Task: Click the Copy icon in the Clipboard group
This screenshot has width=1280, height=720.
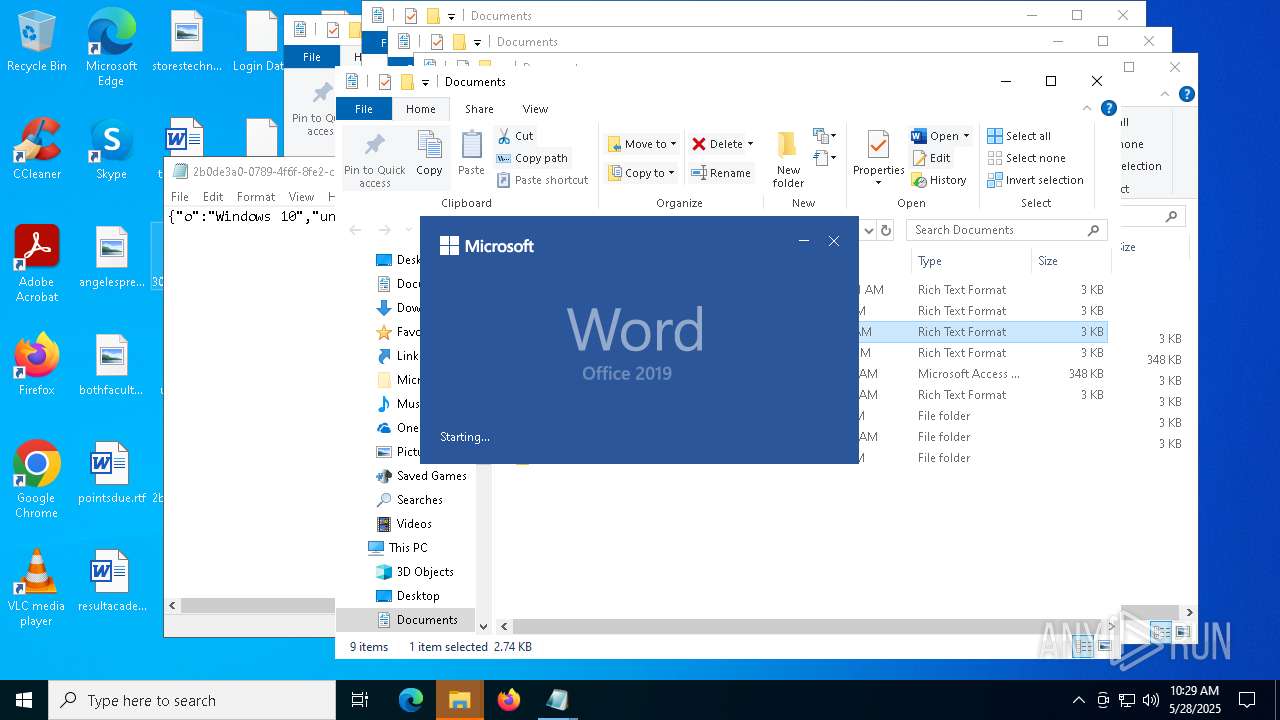Action: 429,153
